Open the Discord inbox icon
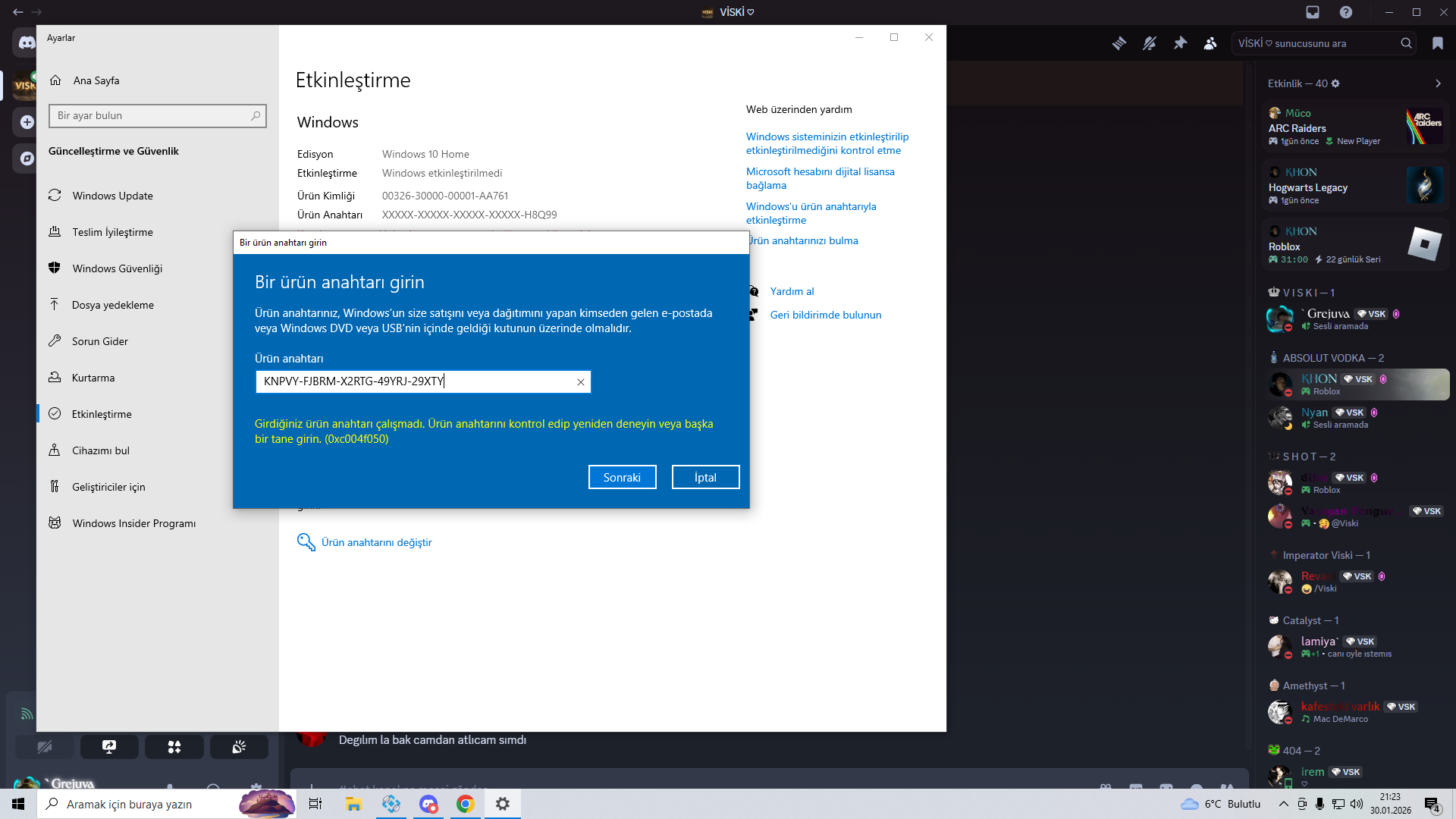1456x819 pixels. click(x=1313, y=12)
